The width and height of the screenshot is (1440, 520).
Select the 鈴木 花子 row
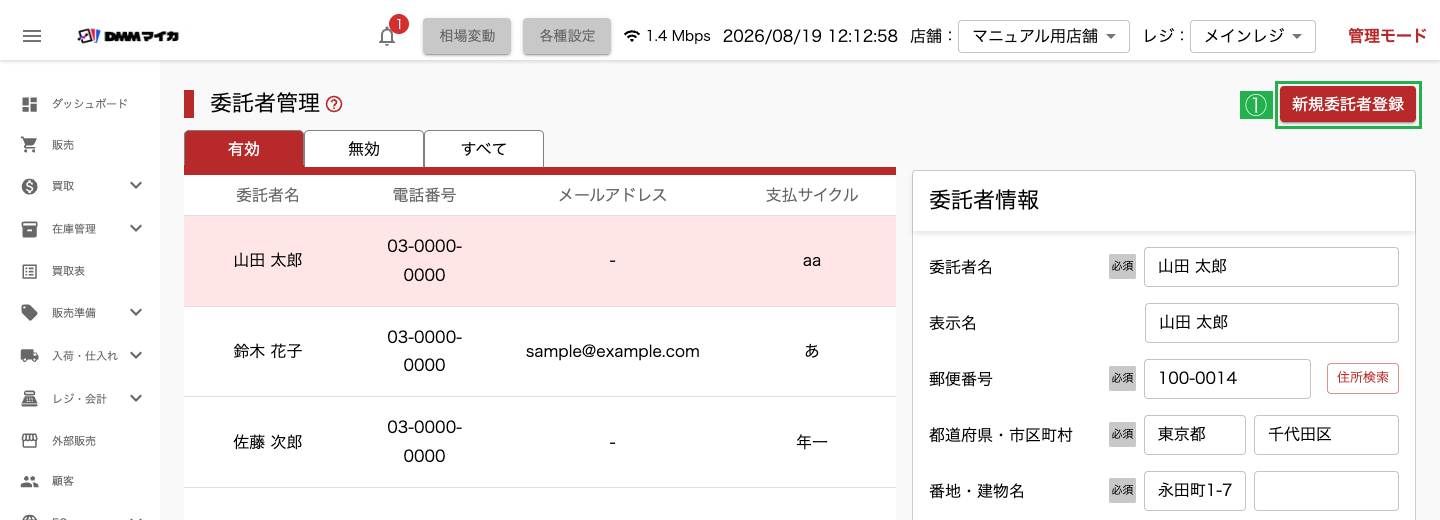click(x=540, y=351)
